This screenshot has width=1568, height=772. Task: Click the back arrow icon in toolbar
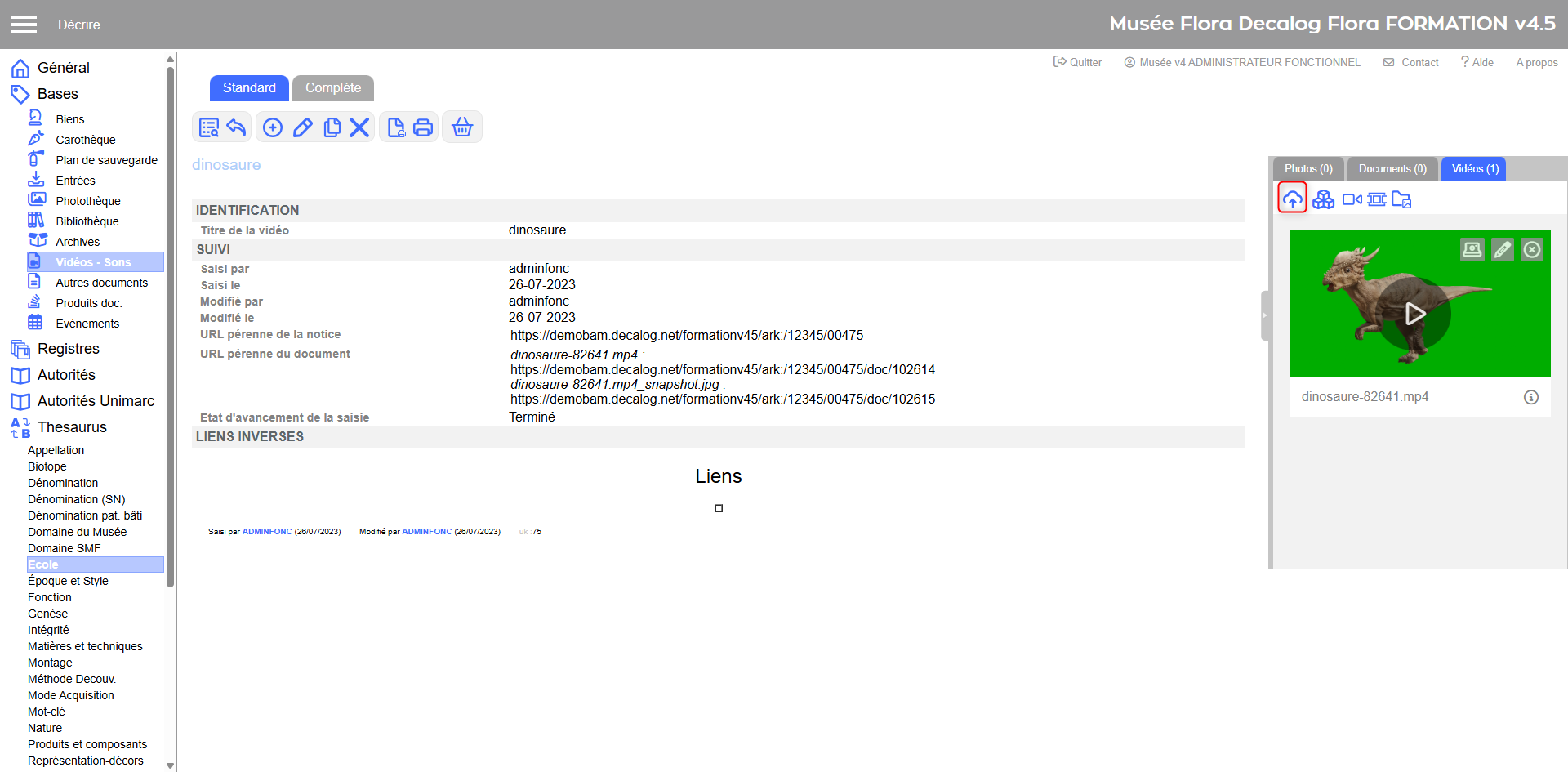[x=236, y=127]
